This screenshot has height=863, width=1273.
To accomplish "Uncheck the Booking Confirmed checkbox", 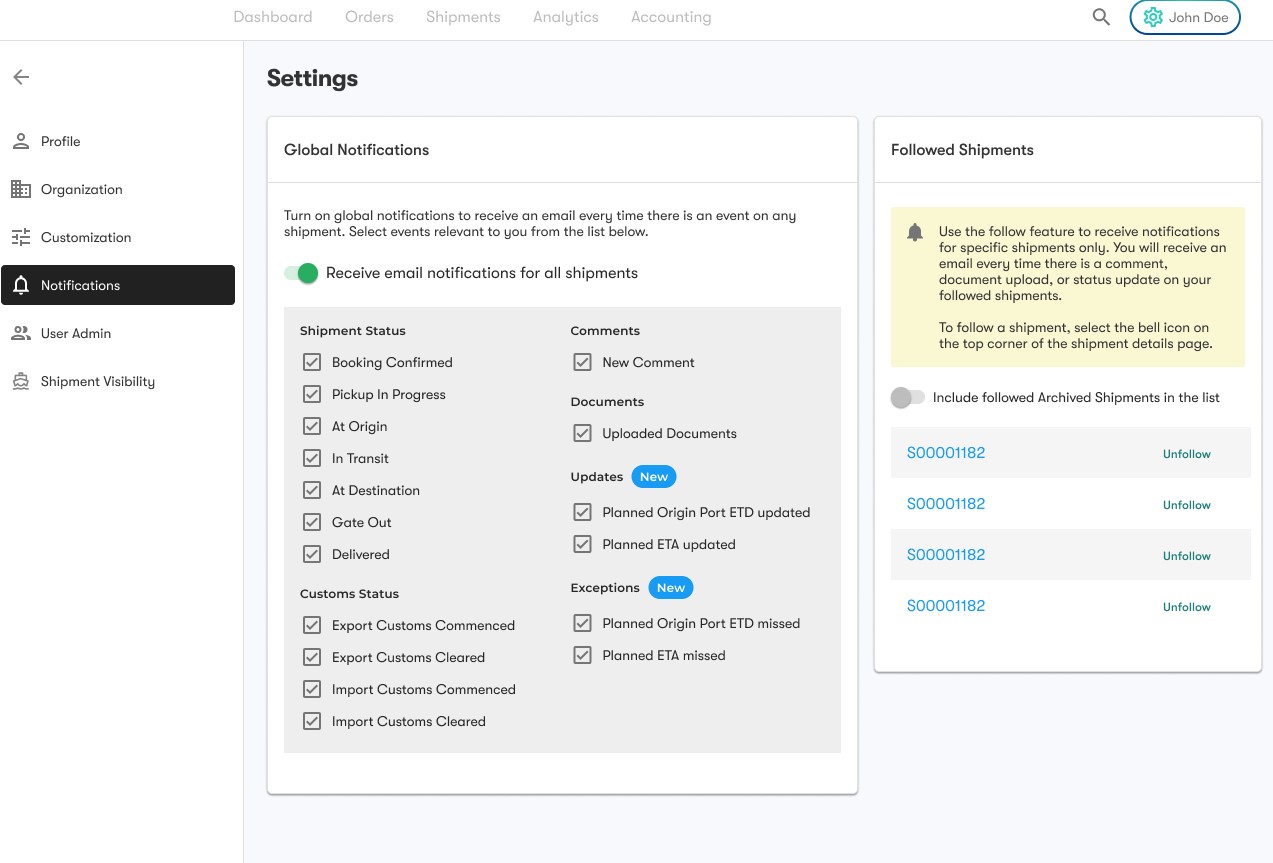I will pyautogui.click(x=312, y=362).
